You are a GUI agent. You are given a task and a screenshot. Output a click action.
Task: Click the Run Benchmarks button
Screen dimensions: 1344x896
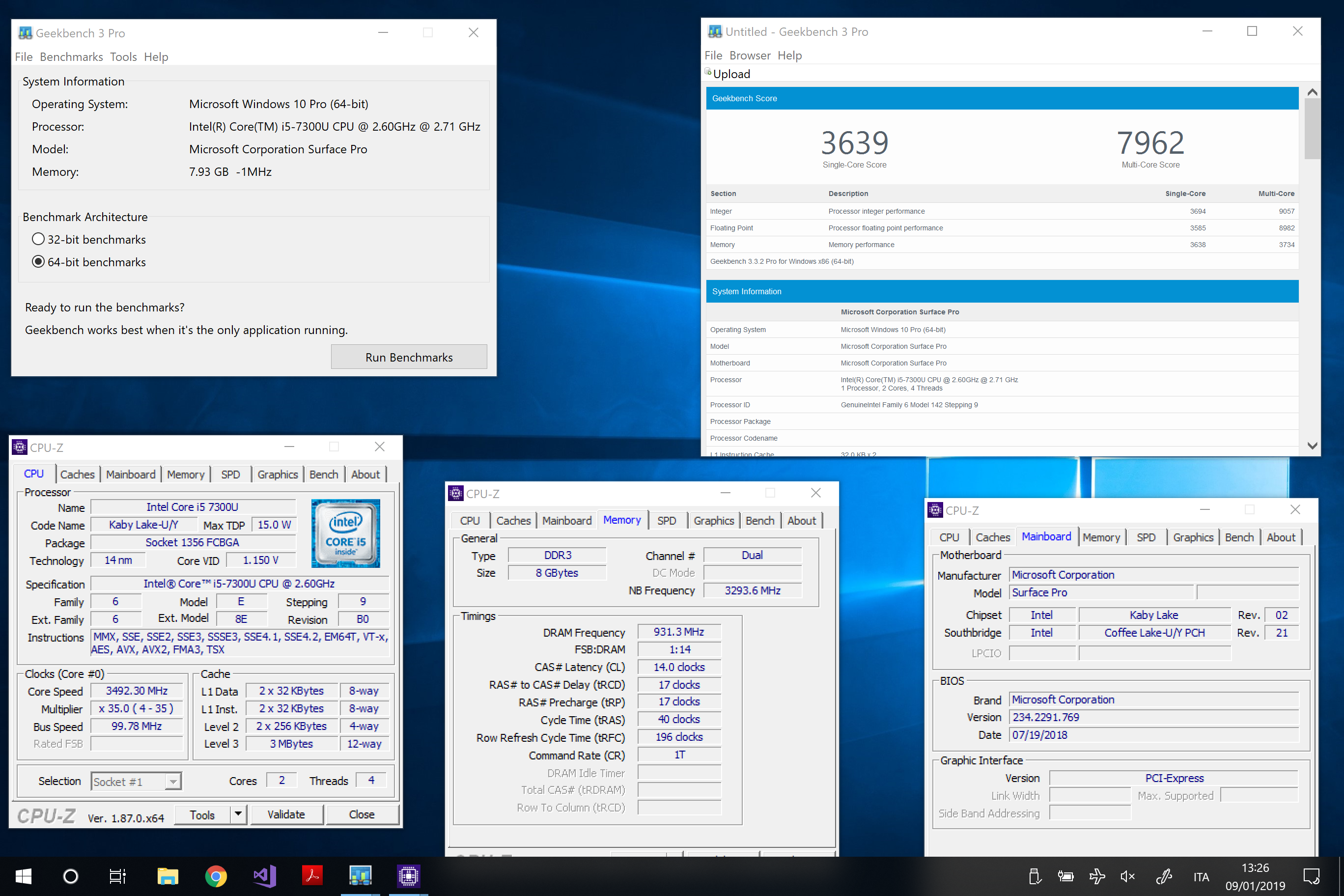click(x=409, y=357)
